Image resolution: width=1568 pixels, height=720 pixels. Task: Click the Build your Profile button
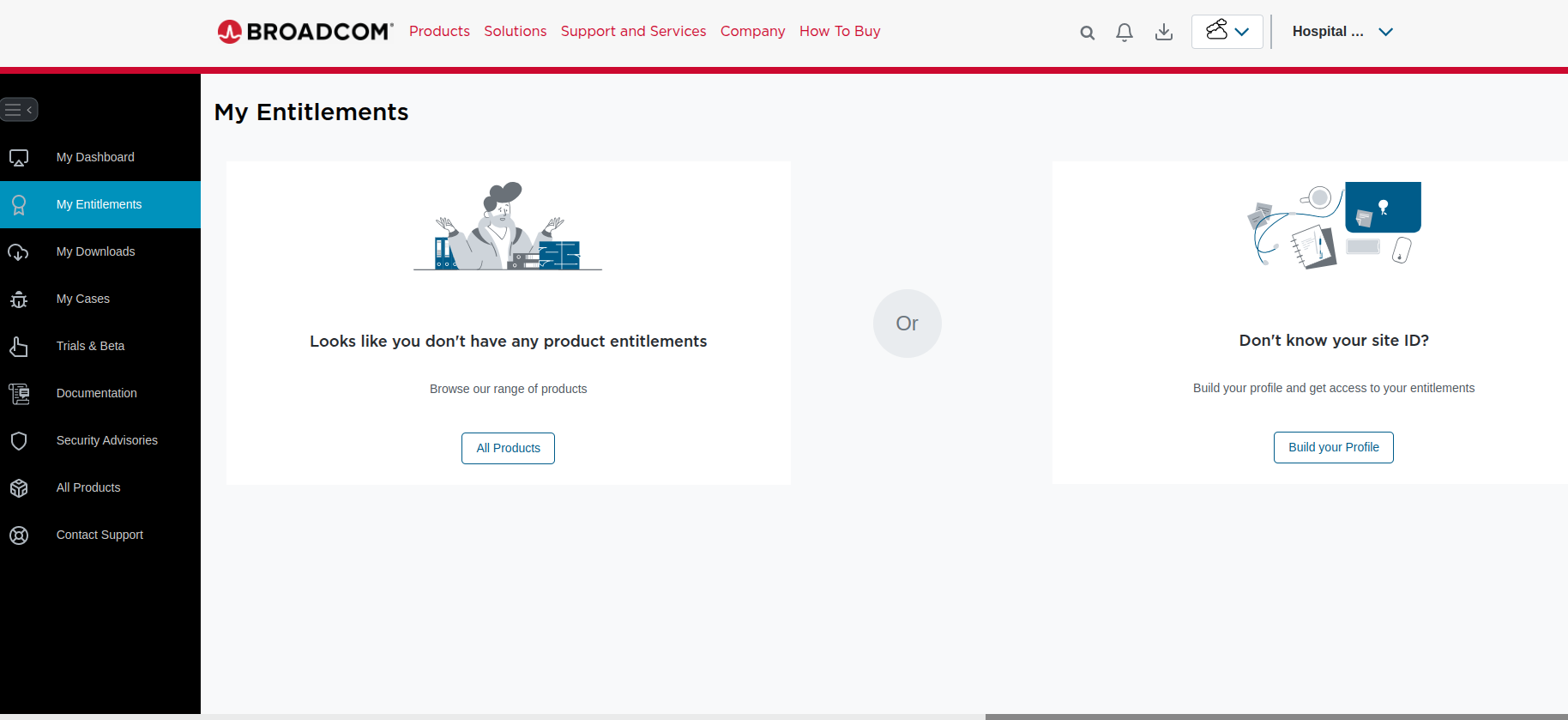pyautogui.click(x=1333, y=447)
